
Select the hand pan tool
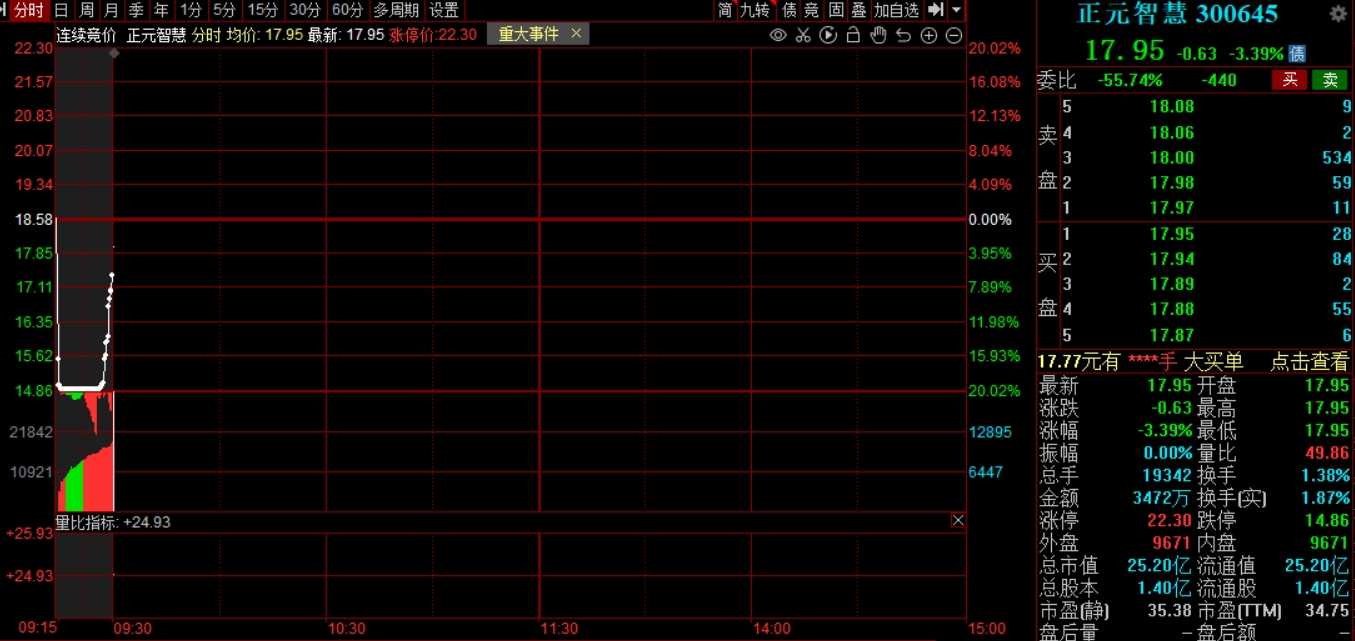point(878,35)
